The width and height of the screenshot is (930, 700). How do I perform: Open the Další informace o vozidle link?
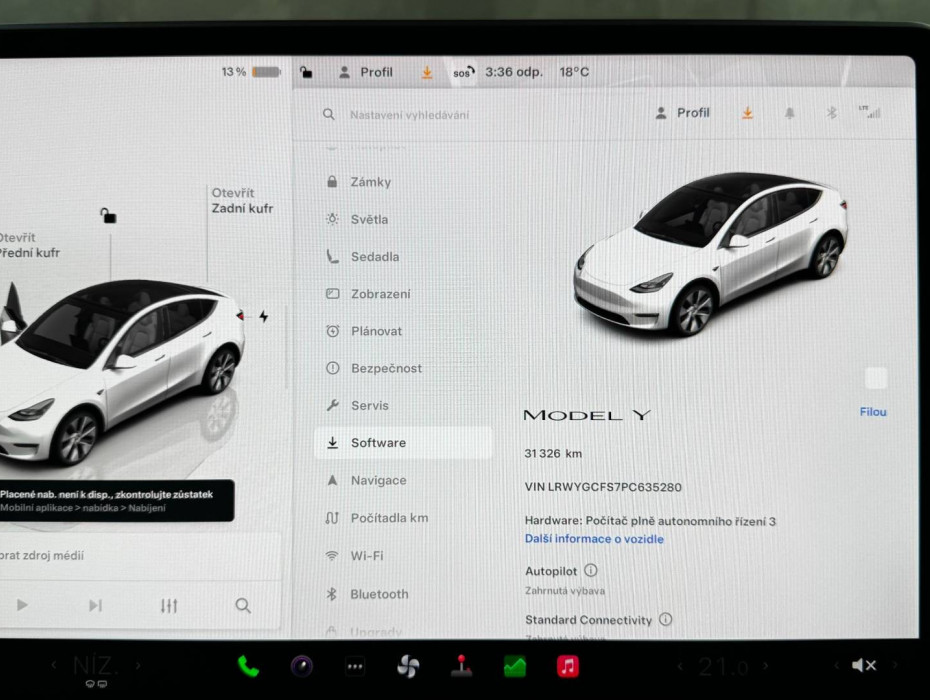(x=594, y=539)
